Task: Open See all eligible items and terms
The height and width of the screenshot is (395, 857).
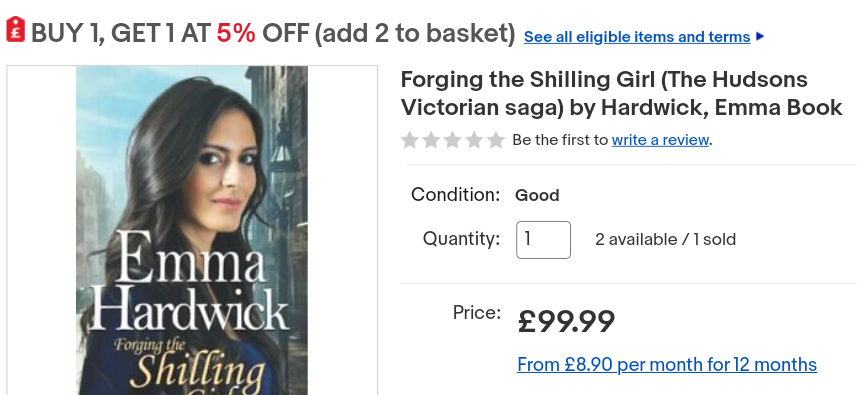Action: (637, 37)
